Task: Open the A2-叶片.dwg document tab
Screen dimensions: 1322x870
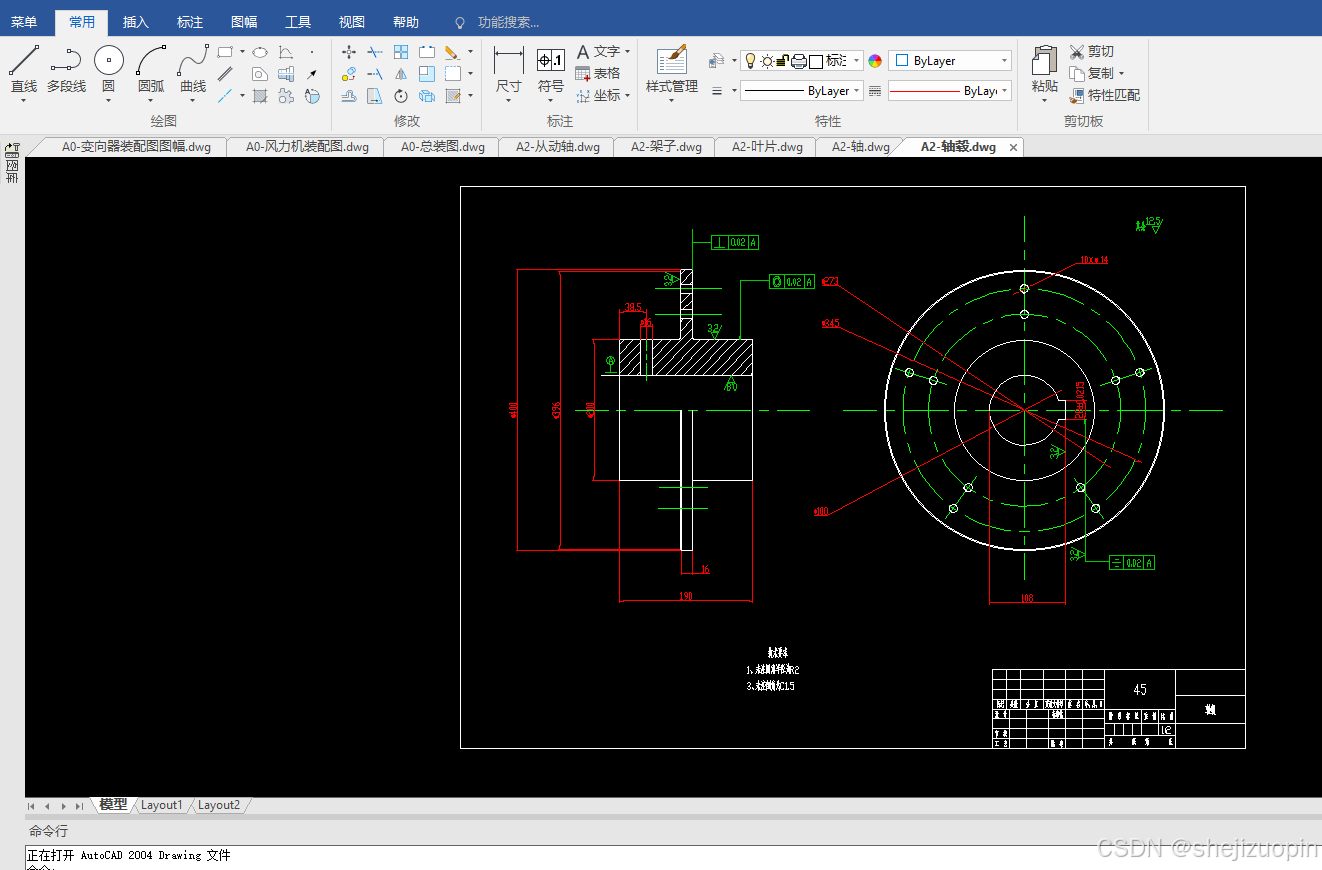Action: coord(767,146)
